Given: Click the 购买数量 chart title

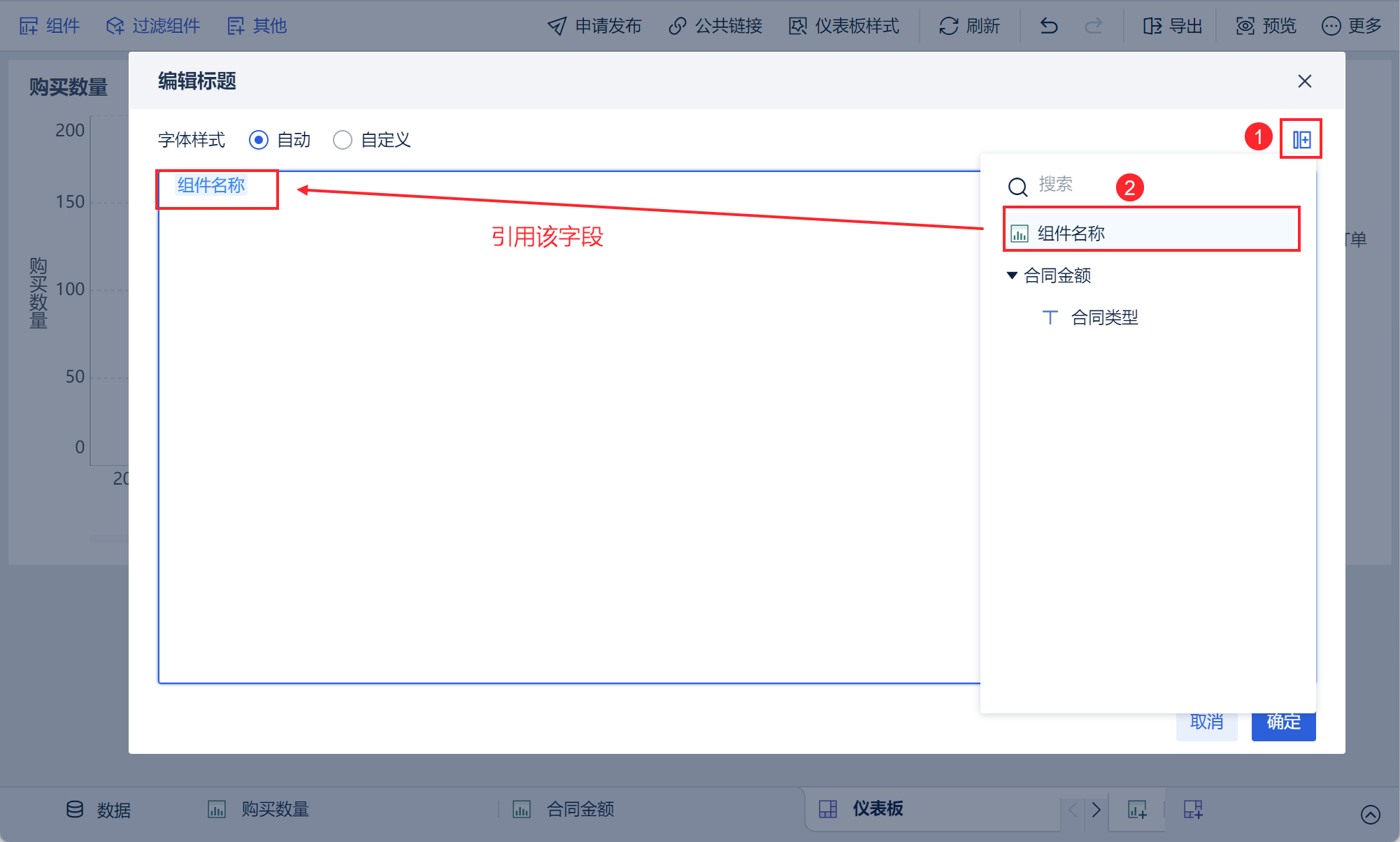Looking at the screenshot, I should pyautogui.click(x=69, y=87).
